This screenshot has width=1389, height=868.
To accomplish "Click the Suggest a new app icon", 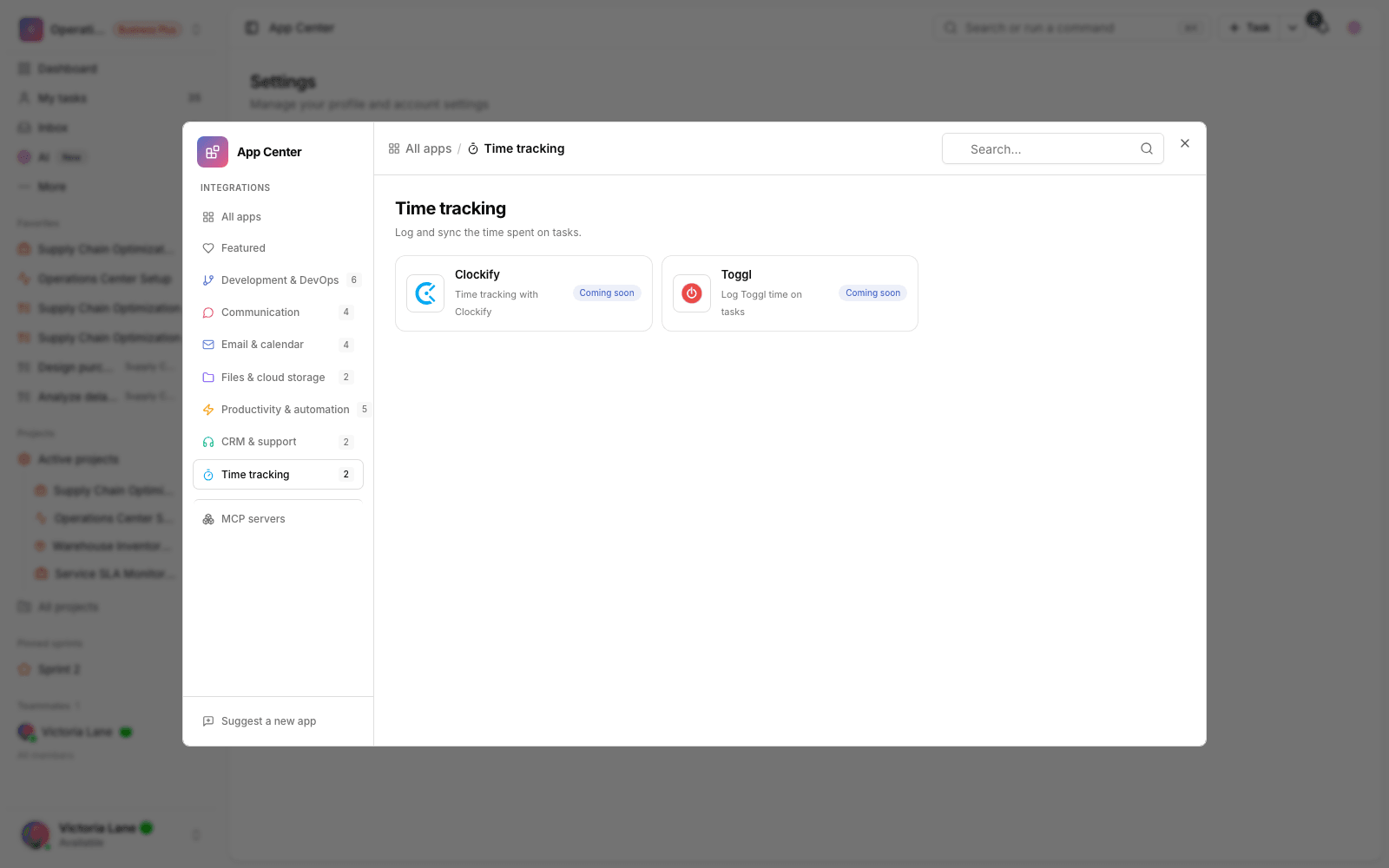I will [208, 721].
